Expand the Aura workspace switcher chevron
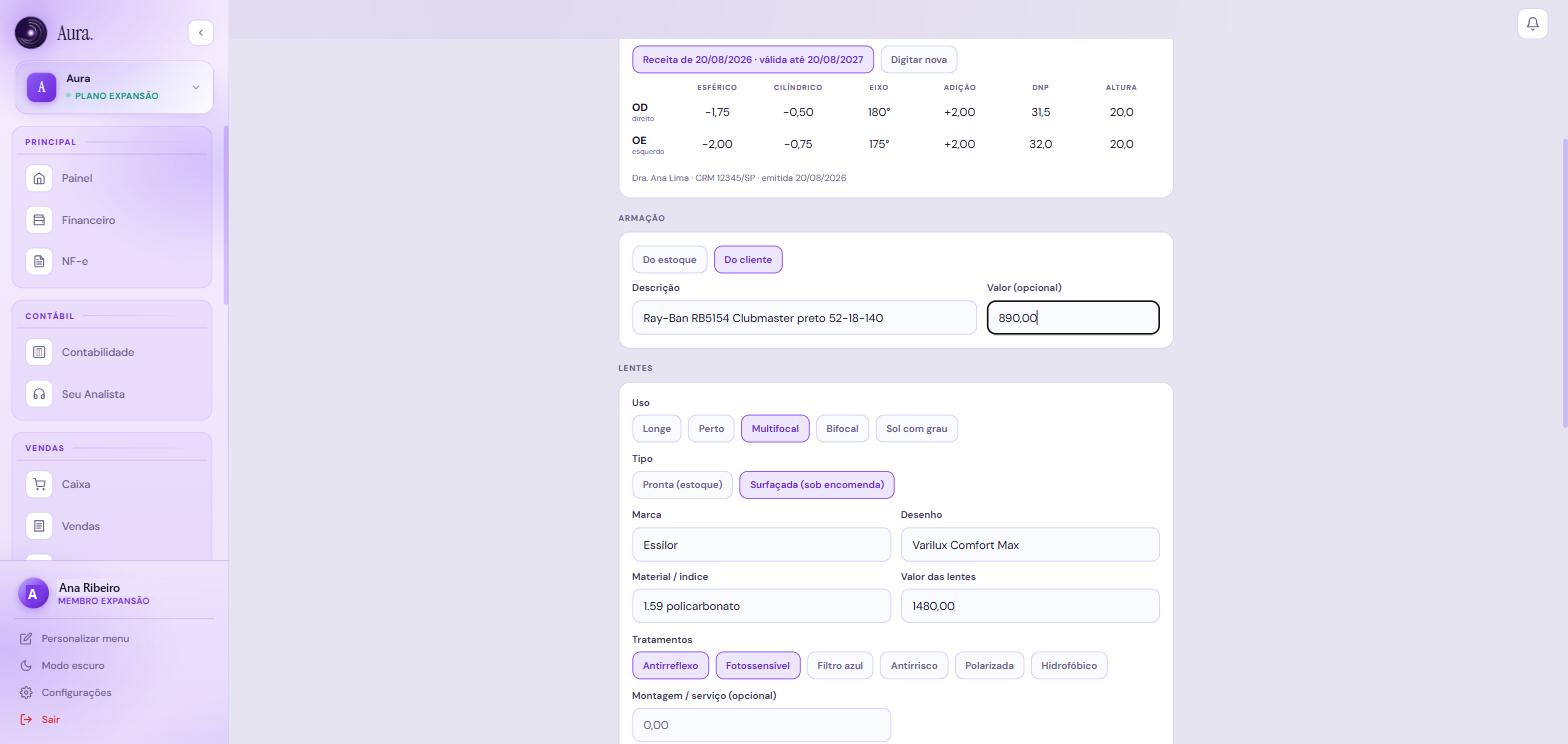Image resolution: width=1568 pixels, height=744 pixels. tap(195, 87)
